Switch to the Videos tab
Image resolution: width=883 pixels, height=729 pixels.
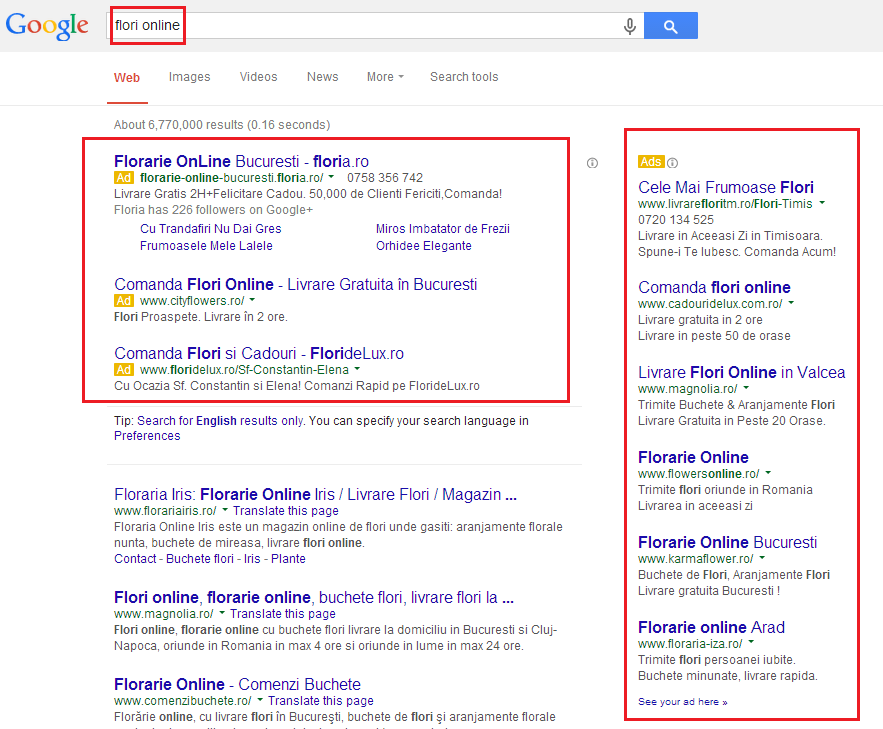point(258,77)
